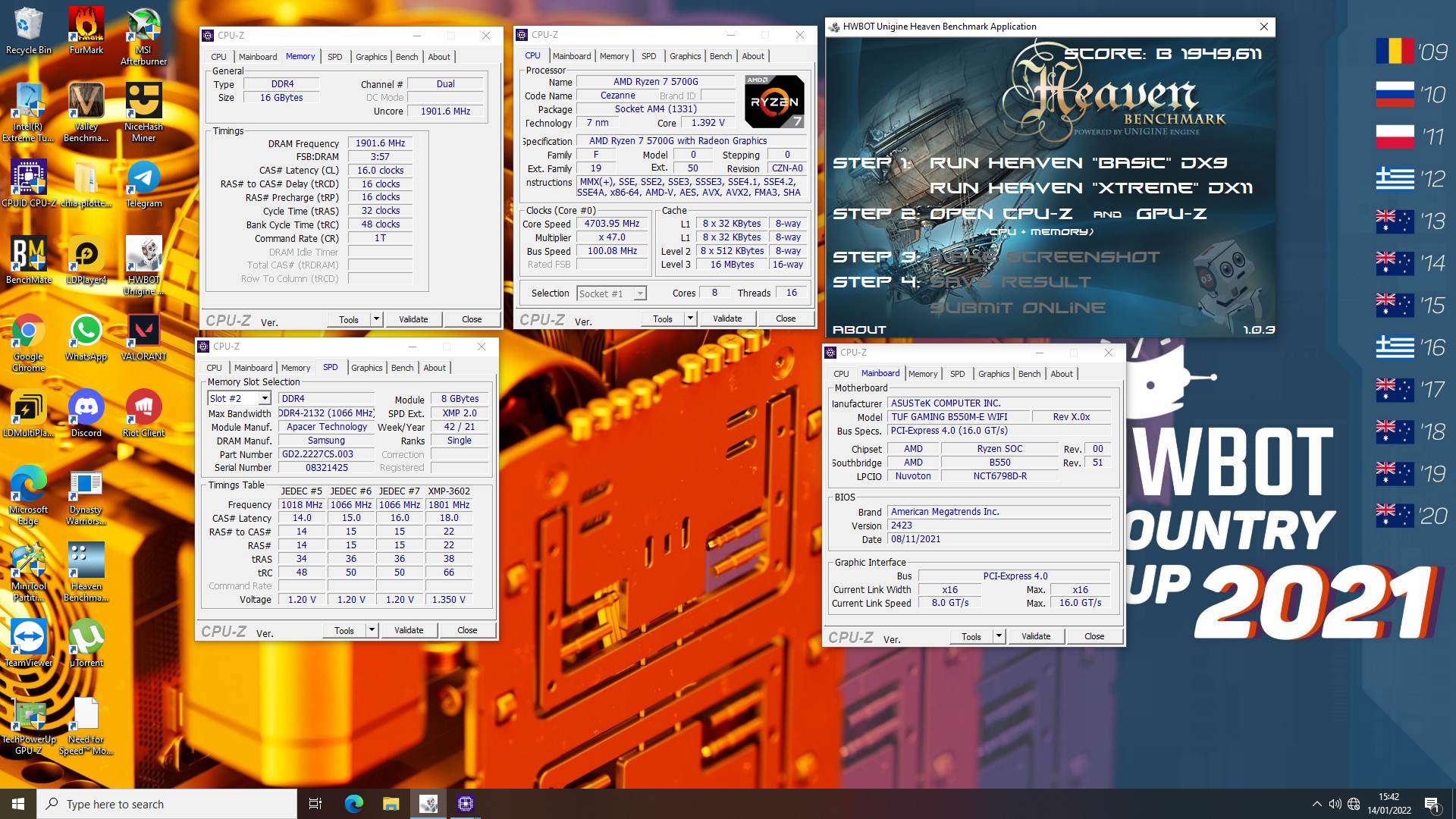Image resolution: width=1456 pixels, height=819 pixels.
Task: Expand Tools arrow in CPU tab CPU-Z window
Action: tap(690, 318)
